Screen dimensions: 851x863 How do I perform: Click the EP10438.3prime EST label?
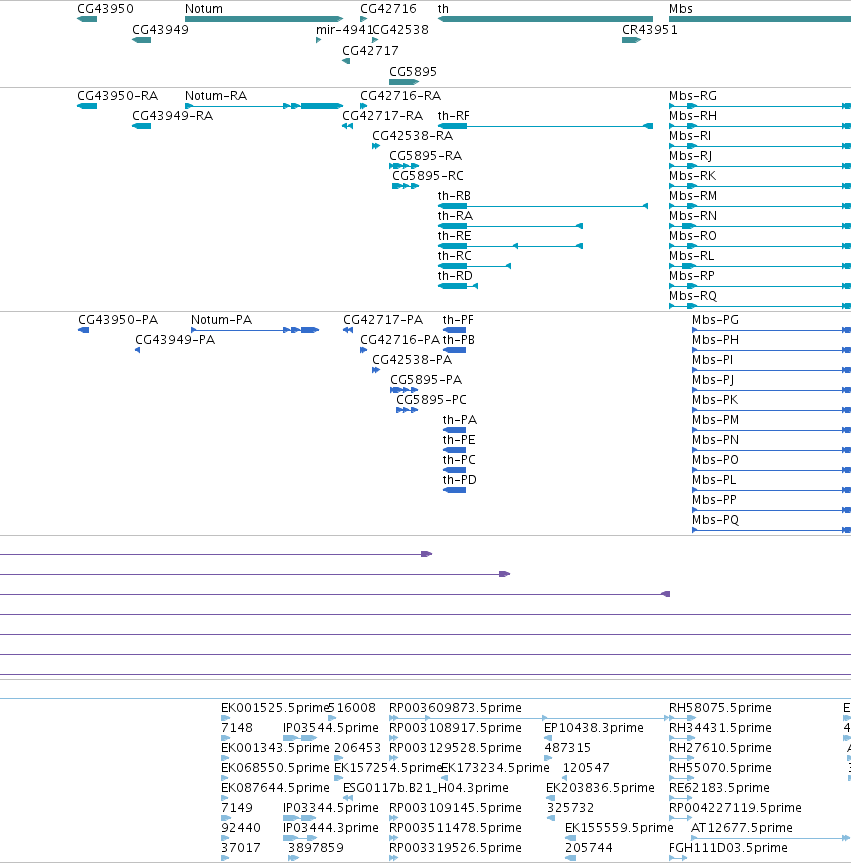593,728
